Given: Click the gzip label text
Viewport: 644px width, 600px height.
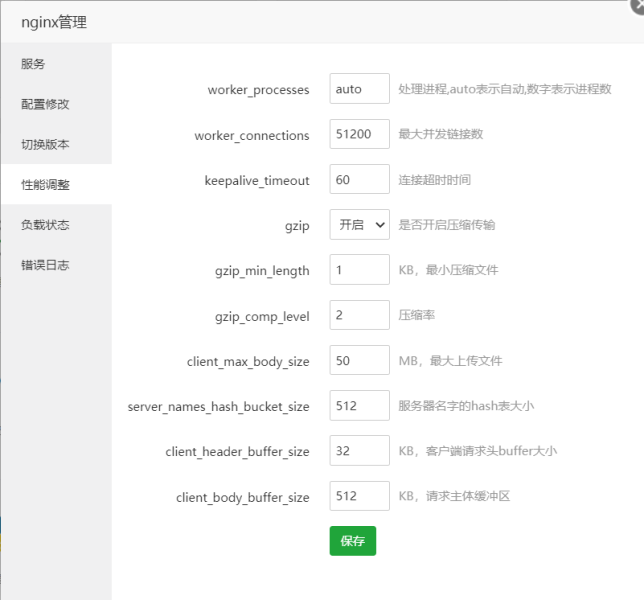Looking at the screenshot, I should coord(297,226).
